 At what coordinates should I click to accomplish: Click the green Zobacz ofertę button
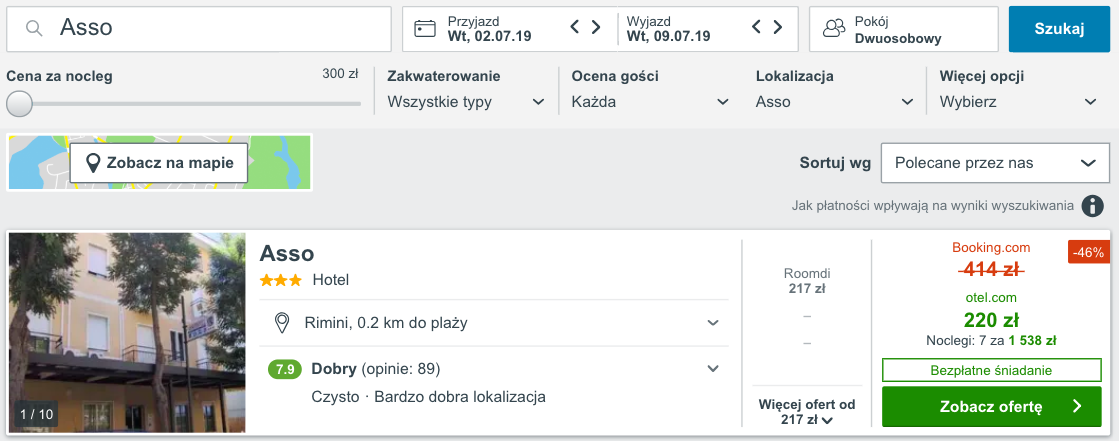(x=991, y=407)
